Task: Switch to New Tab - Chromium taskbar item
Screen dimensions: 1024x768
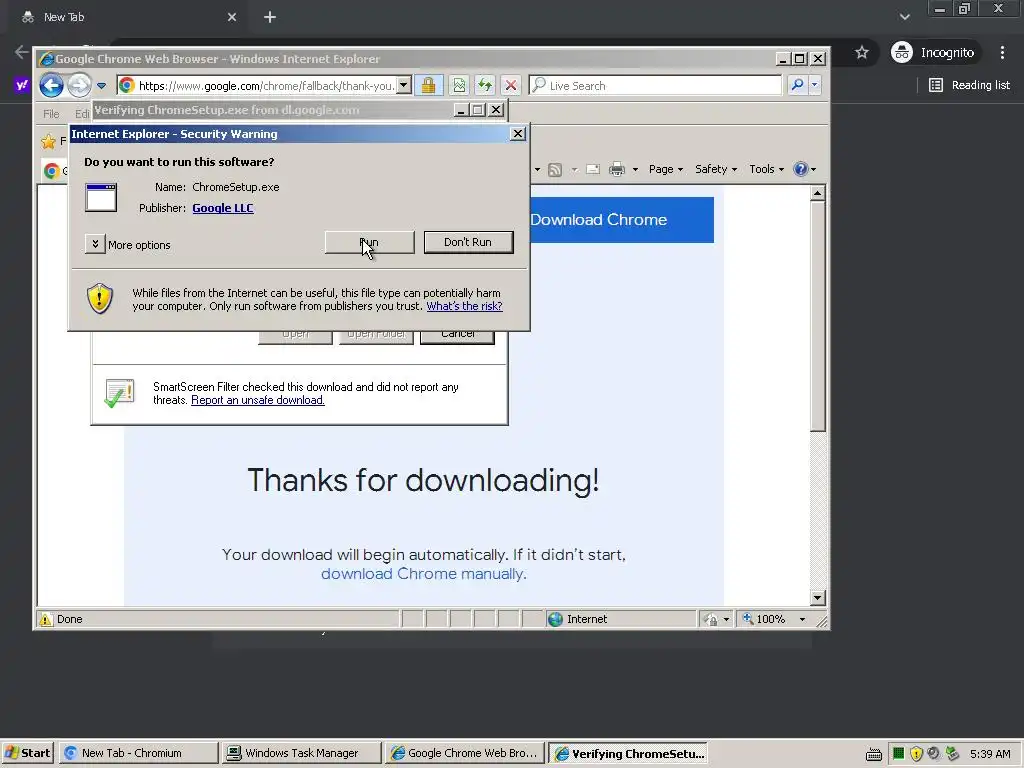Action: (x=138, y=753)
